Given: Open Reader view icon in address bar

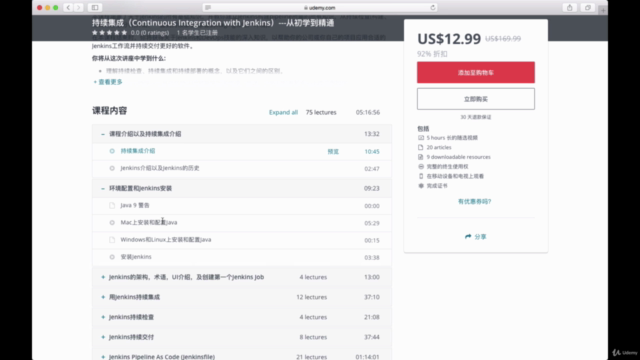Looking at the screenshot, I should click(208, 7).
